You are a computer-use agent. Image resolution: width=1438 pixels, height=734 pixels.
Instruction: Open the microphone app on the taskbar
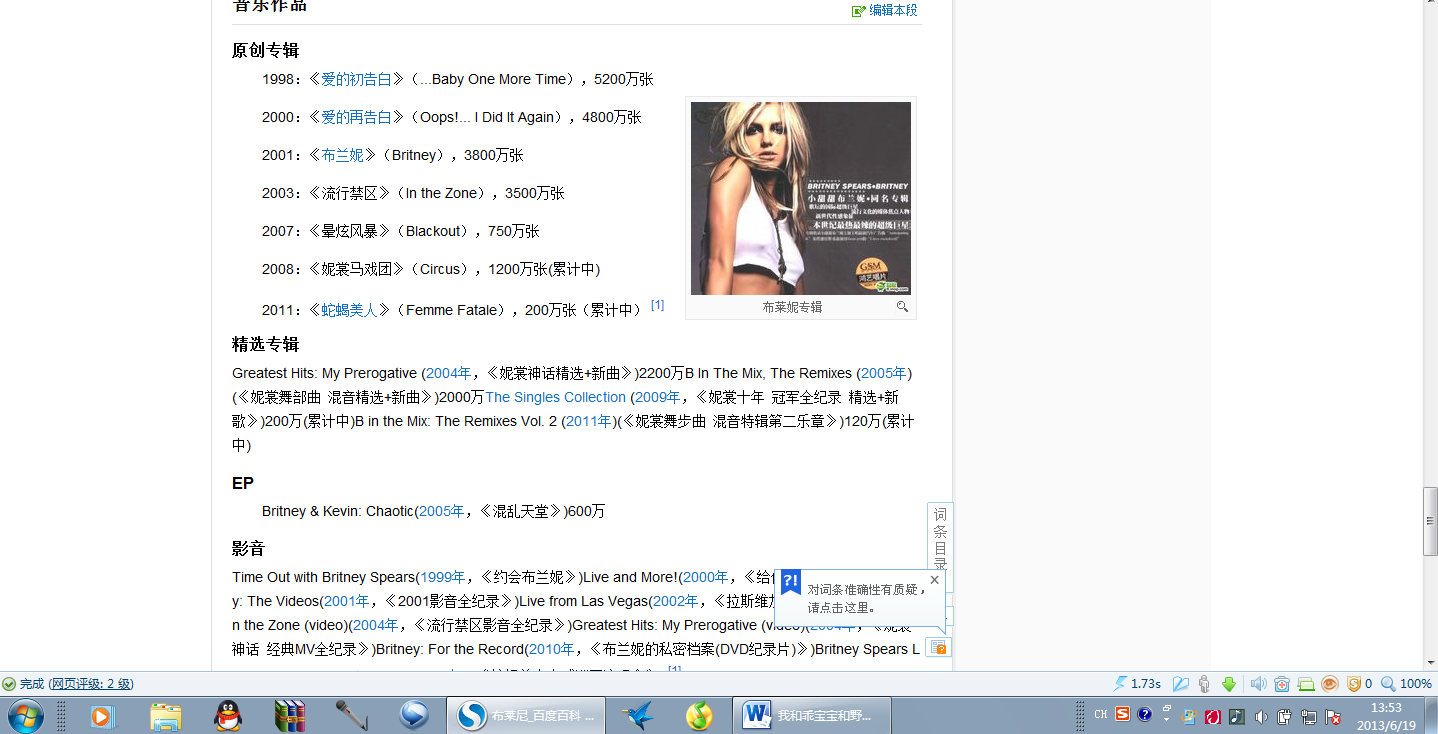click(352, 716)
